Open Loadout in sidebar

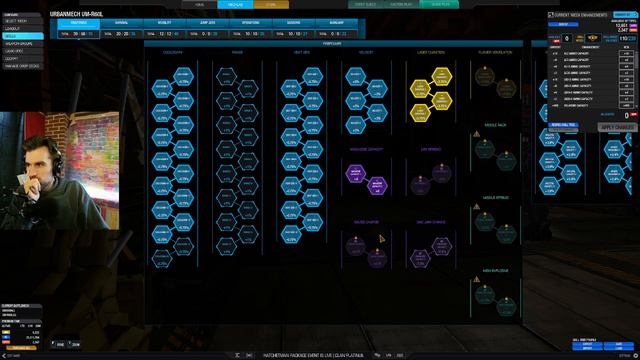coord(22,29)
